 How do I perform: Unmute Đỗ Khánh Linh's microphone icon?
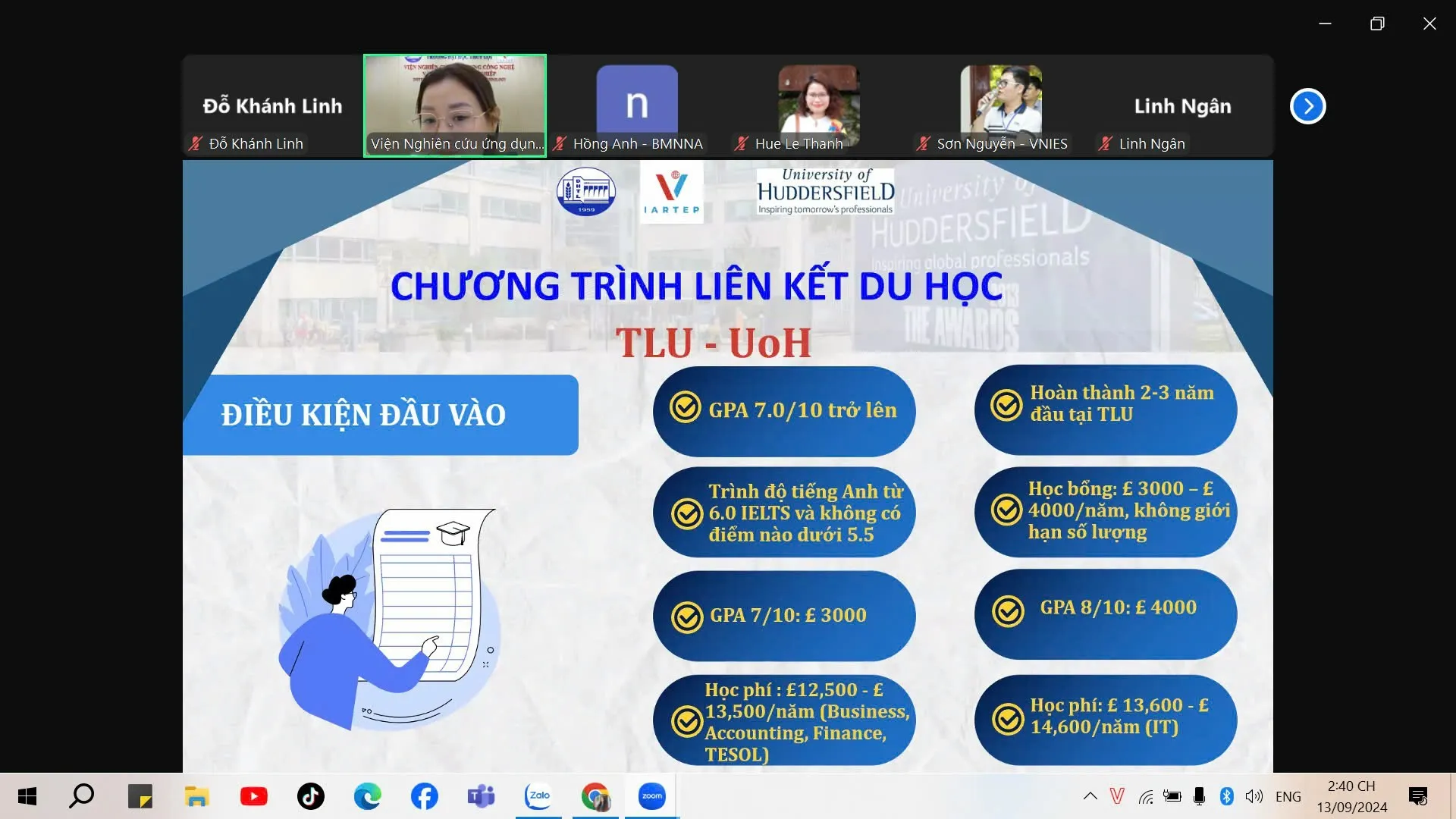click(x=194, y=143)
